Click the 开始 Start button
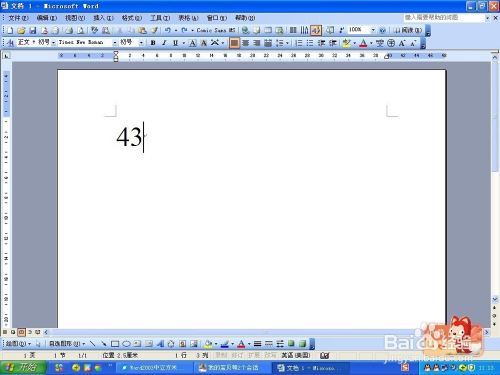The height and width of the screenshot is (375, 500). [23, 368]
